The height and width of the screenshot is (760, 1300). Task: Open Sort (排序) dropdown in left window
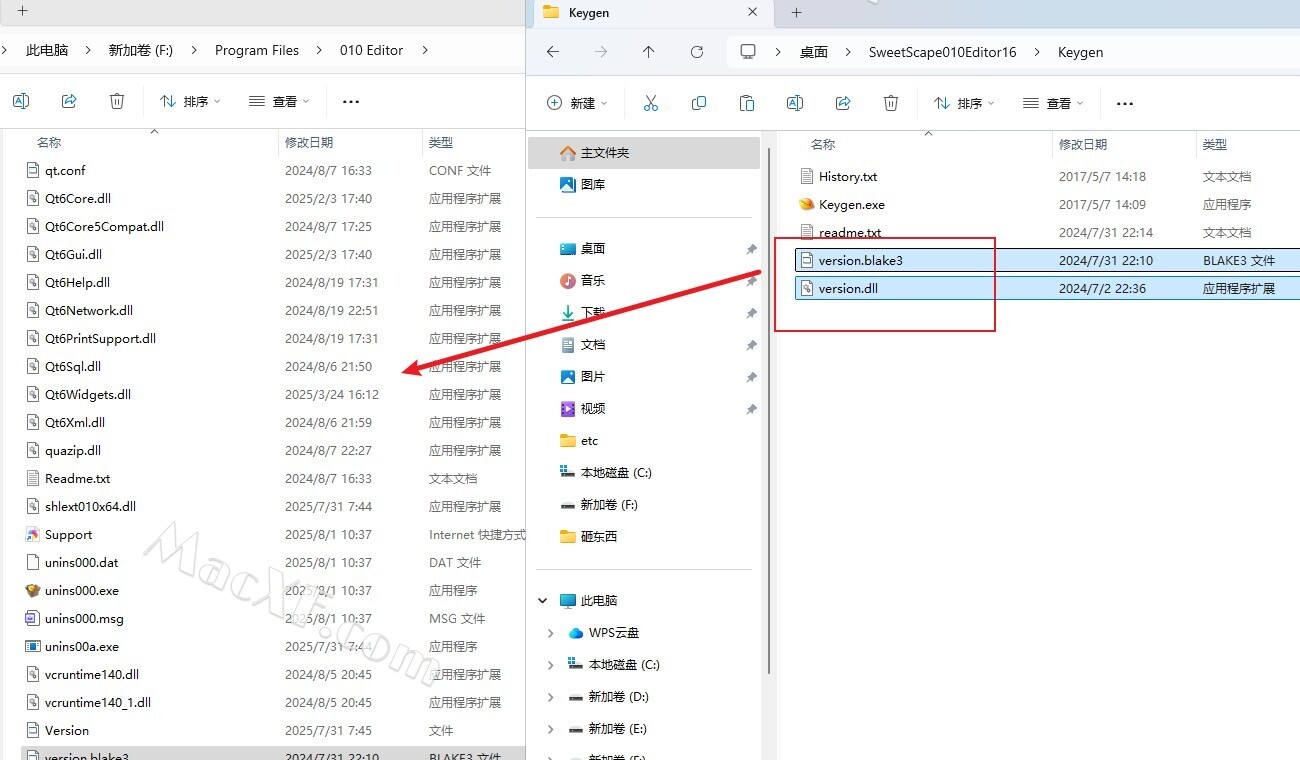coord(190,101)
